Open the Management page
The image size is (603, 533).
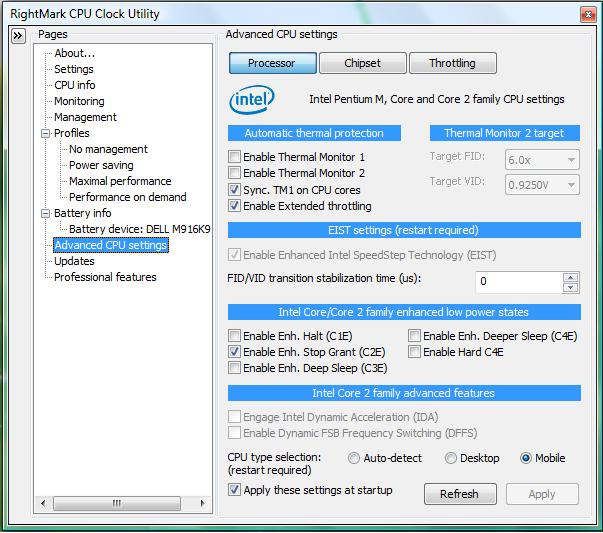pyautogui.click(x=85, y=117)
